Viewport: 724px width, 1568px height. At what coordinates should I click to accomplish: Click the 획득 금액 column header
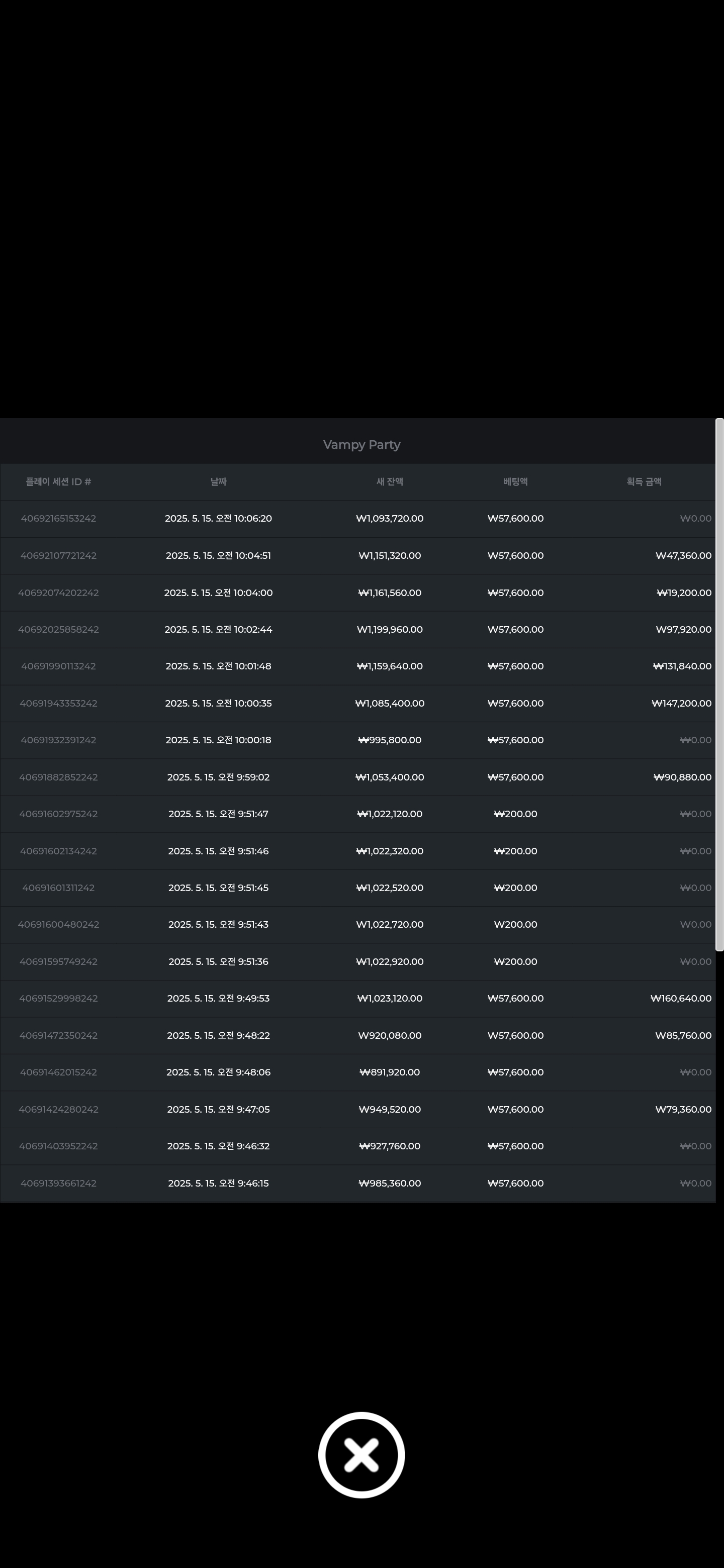644,481
